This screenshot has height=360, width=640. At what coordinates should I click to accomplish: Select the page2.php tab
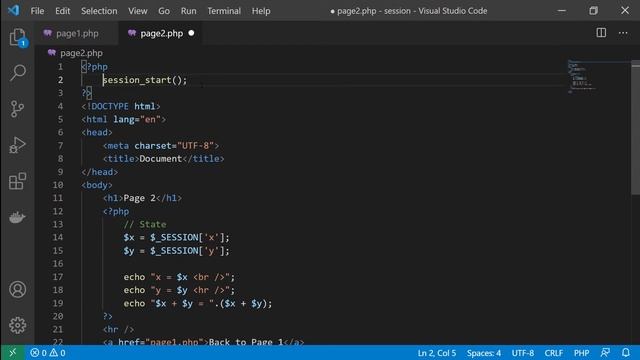(x=161, y=33)
